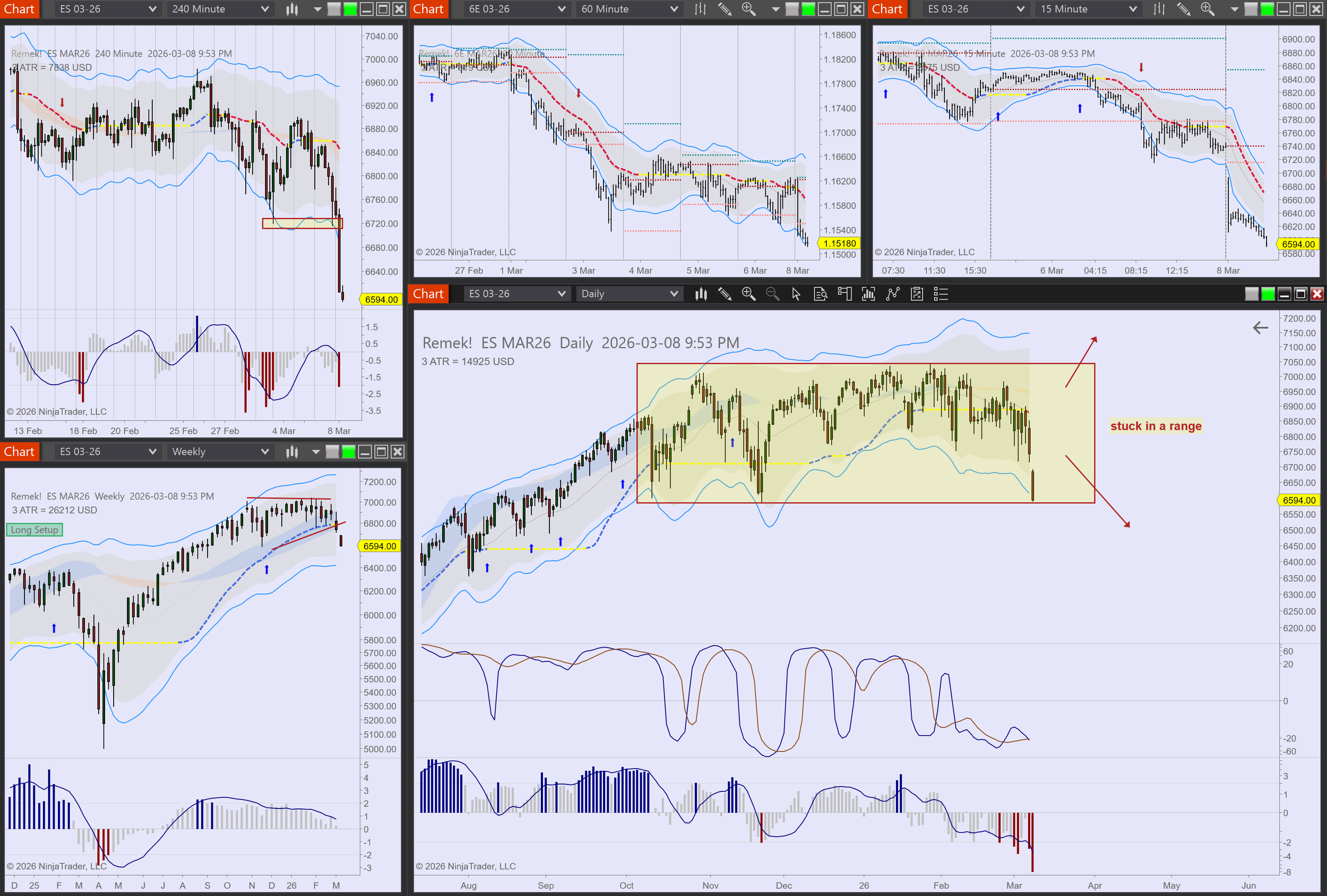The height and width of the screenshot is (896, 1327).
Task: Open the properties list icon on the Daily chart
Action: click(941, 294)
